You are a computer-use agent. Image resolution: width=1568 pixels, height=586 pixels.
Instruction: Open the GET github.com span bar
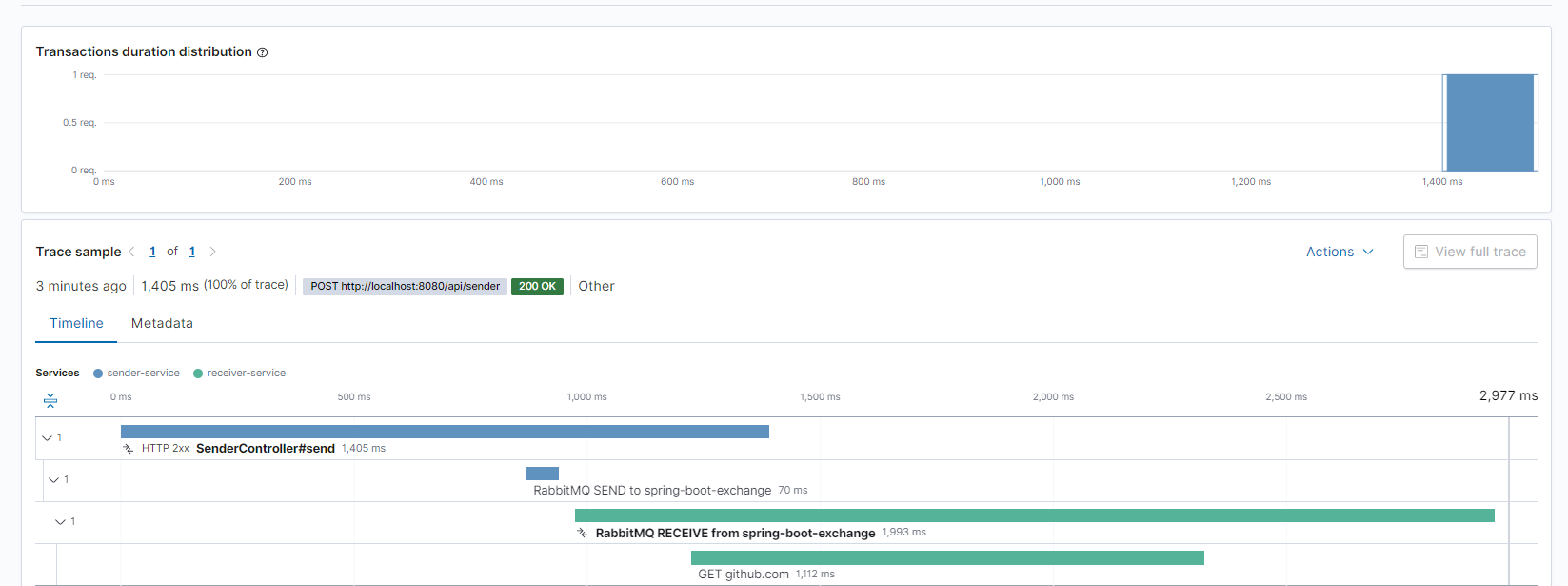tap(947, 557)
